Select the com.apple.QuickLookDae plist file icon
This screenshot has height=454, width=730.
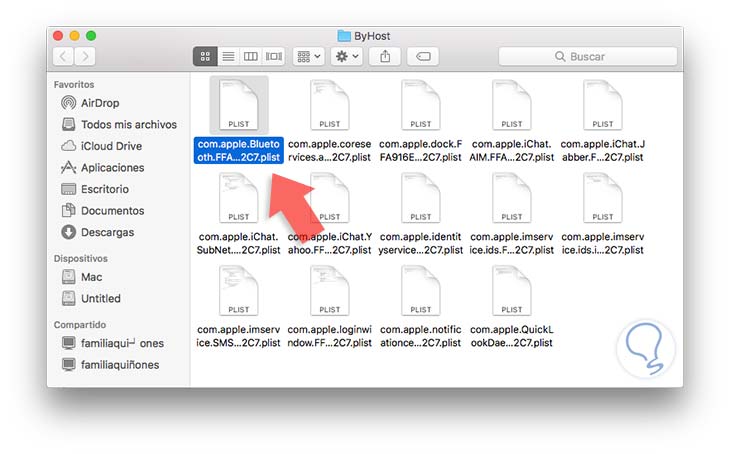[512, 290]
